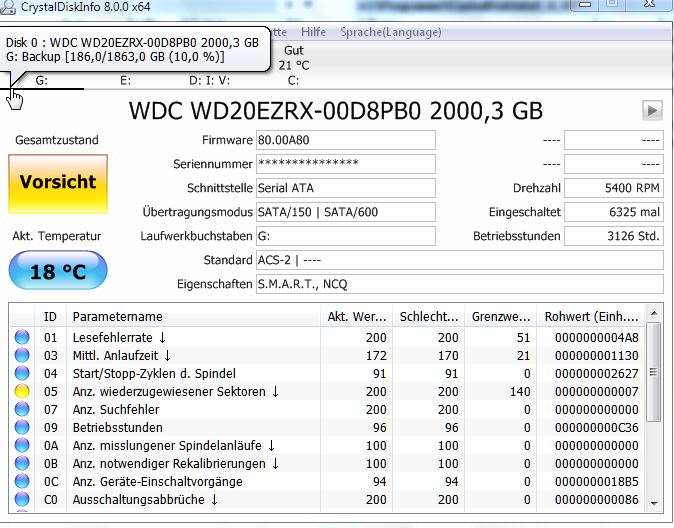Click the SMART list vertical scrollbar thumb

[x=654, y=372]
